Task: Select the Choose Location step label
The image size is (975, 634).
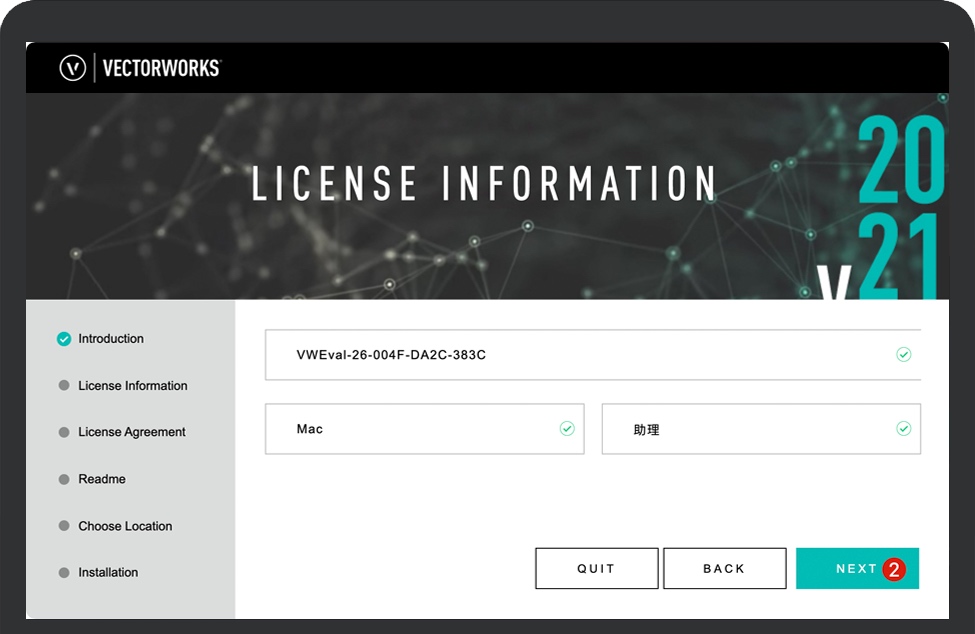Action: 125,526
